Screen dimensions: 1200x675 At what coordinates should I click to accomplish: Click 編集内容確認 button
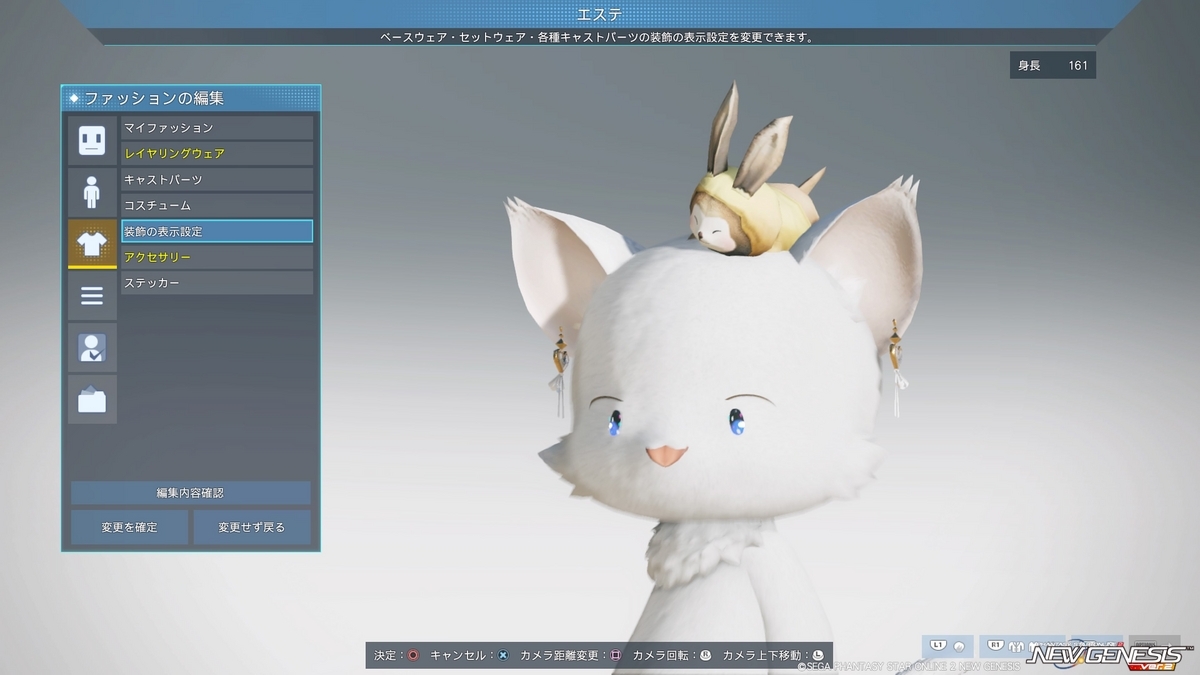point(191,493)
